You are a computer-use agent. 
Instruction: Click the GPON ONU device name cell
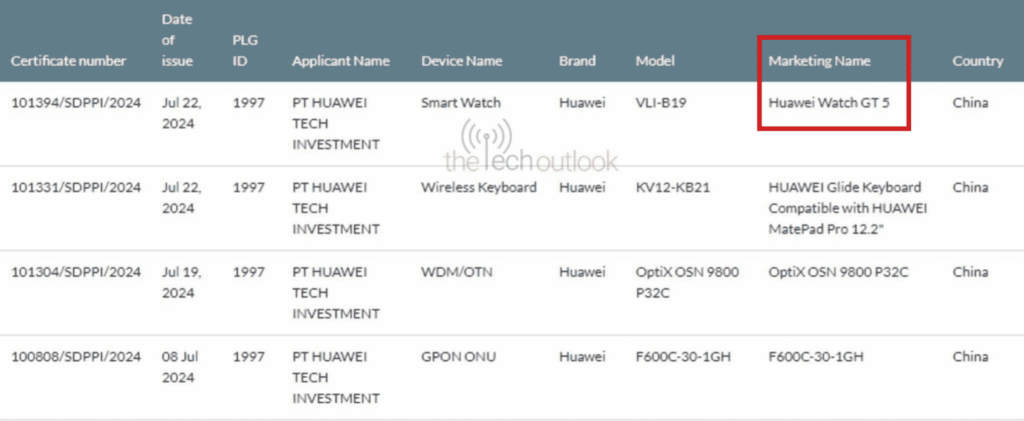pyautogui.click(x=458, y=357)
